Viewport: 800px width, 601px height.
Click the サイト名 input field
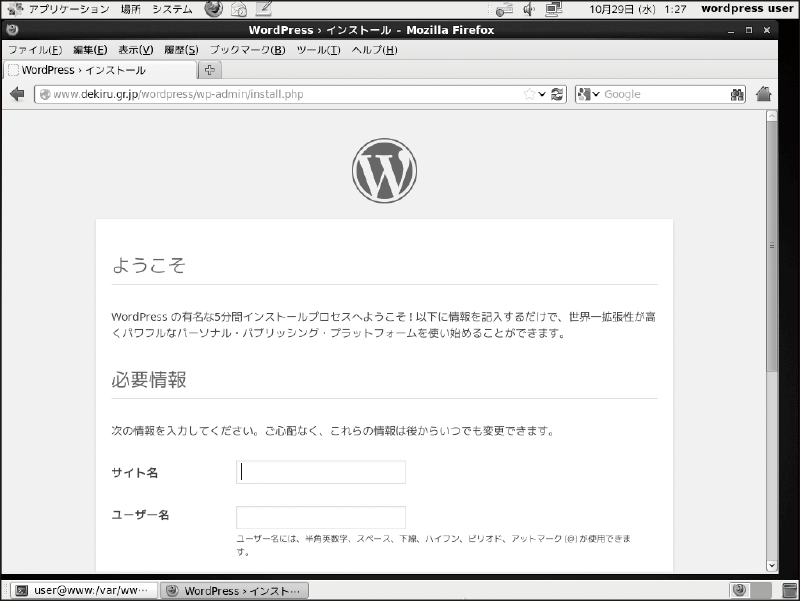(321, 472)
